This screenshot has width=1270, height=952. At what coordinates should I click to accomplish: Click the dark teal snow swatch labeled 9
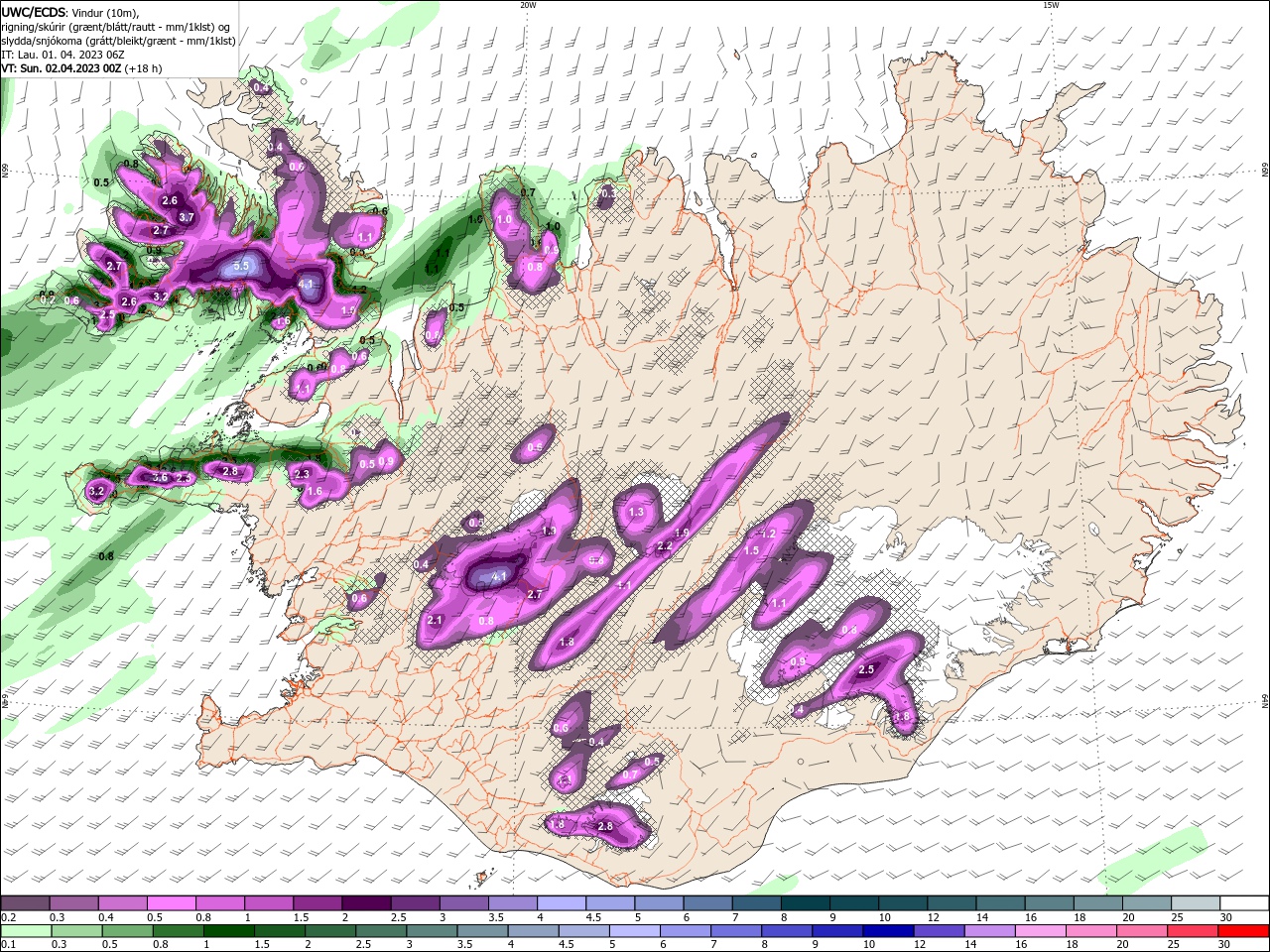[853, 903]
